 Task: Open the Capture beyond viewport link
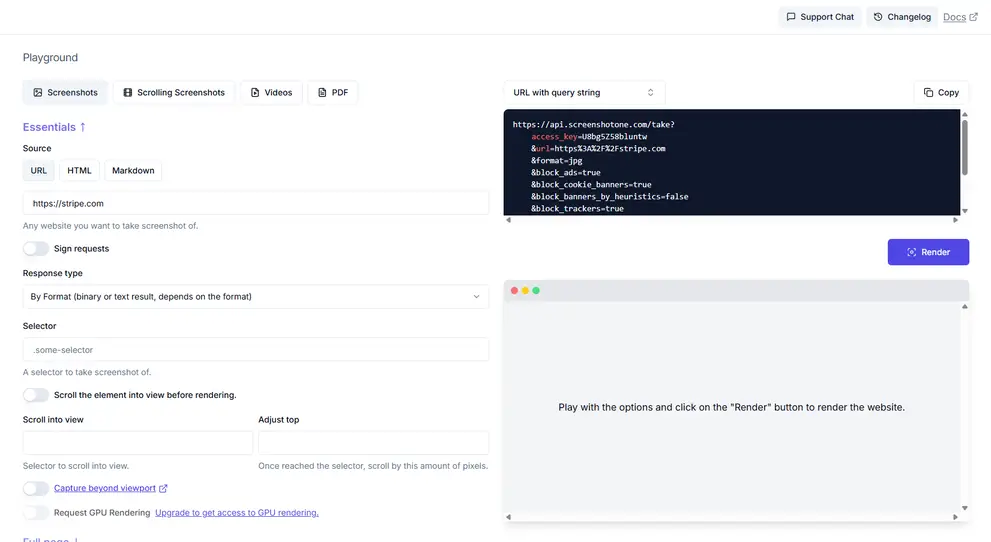105,488
